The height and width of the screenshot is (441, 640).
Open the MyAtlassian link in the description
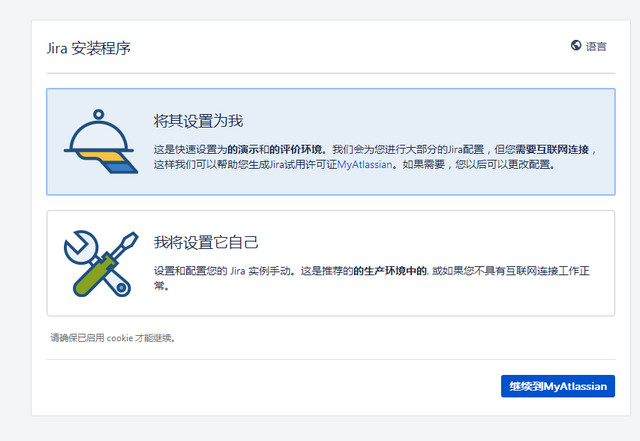click(366, 163)
